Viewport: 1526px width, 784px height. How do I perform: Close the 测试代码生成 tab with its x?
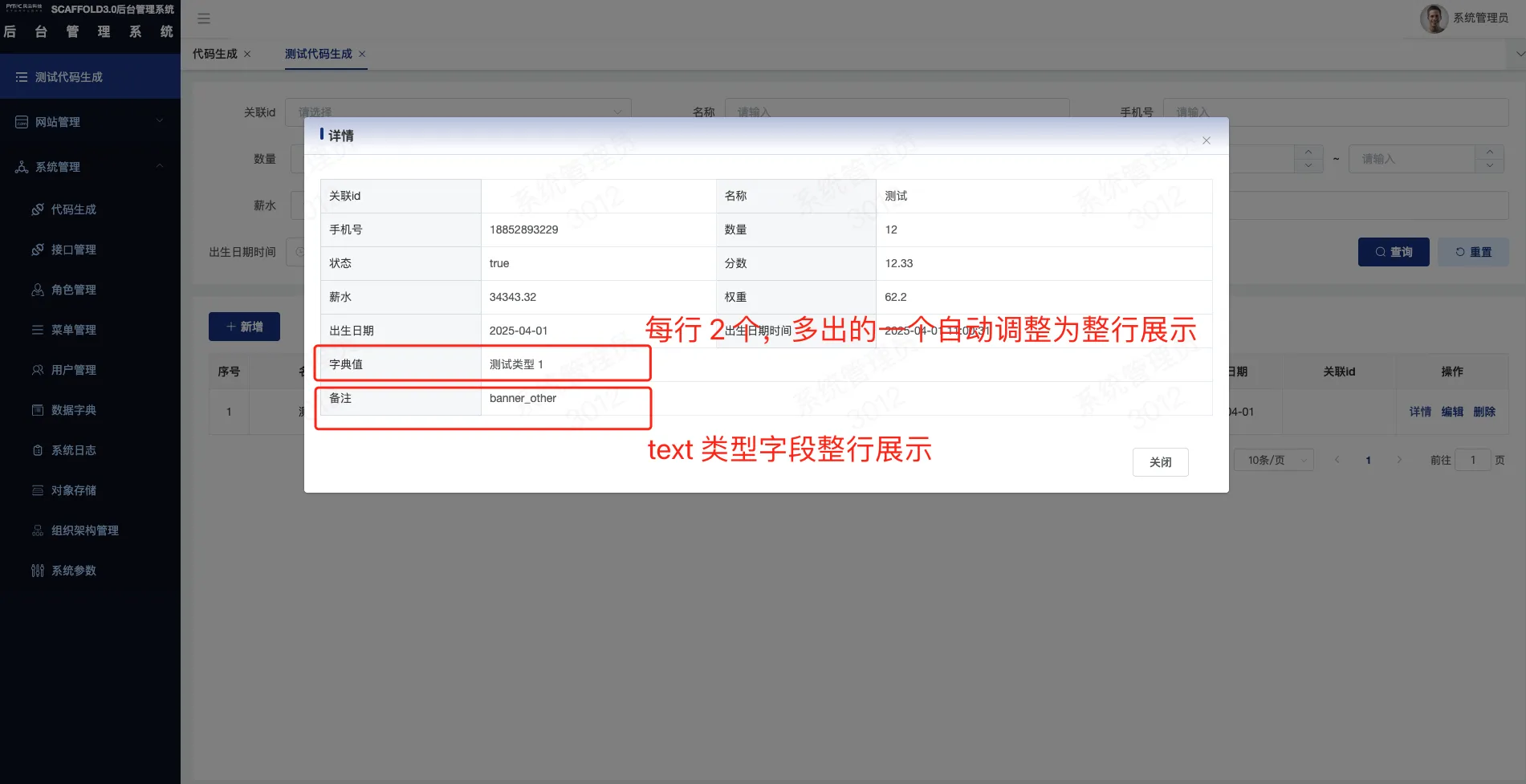(x=362, y=54)
